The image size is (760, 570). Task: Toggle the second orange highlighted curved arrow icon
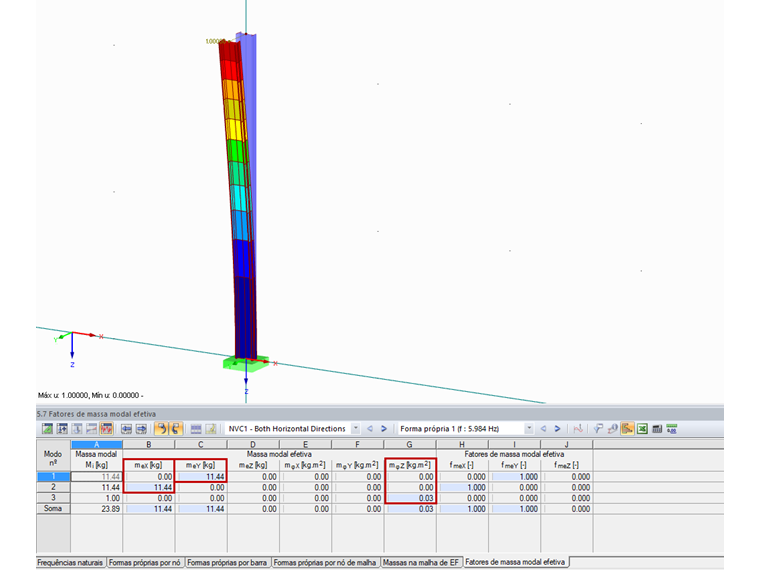pyautogui.click(x=175, y=429)
